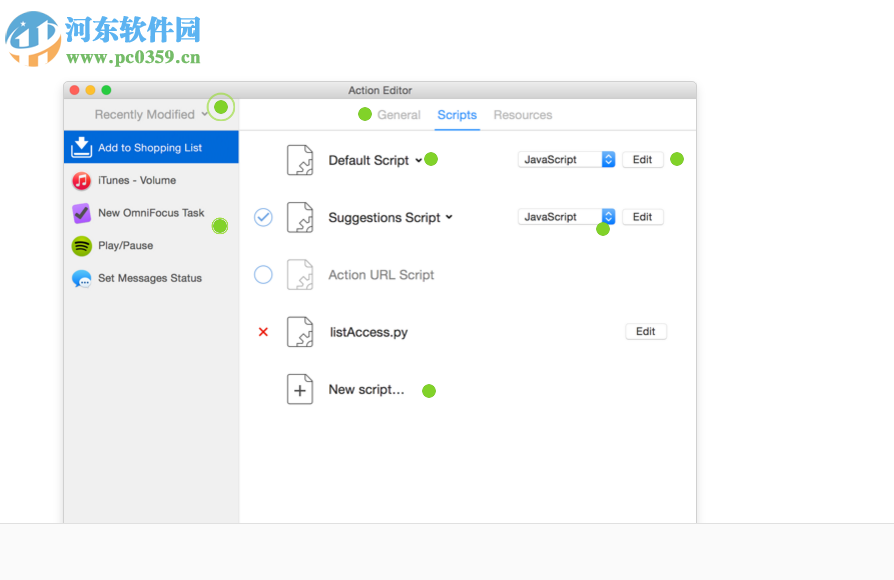Open the Resources tab

(522, 115)
